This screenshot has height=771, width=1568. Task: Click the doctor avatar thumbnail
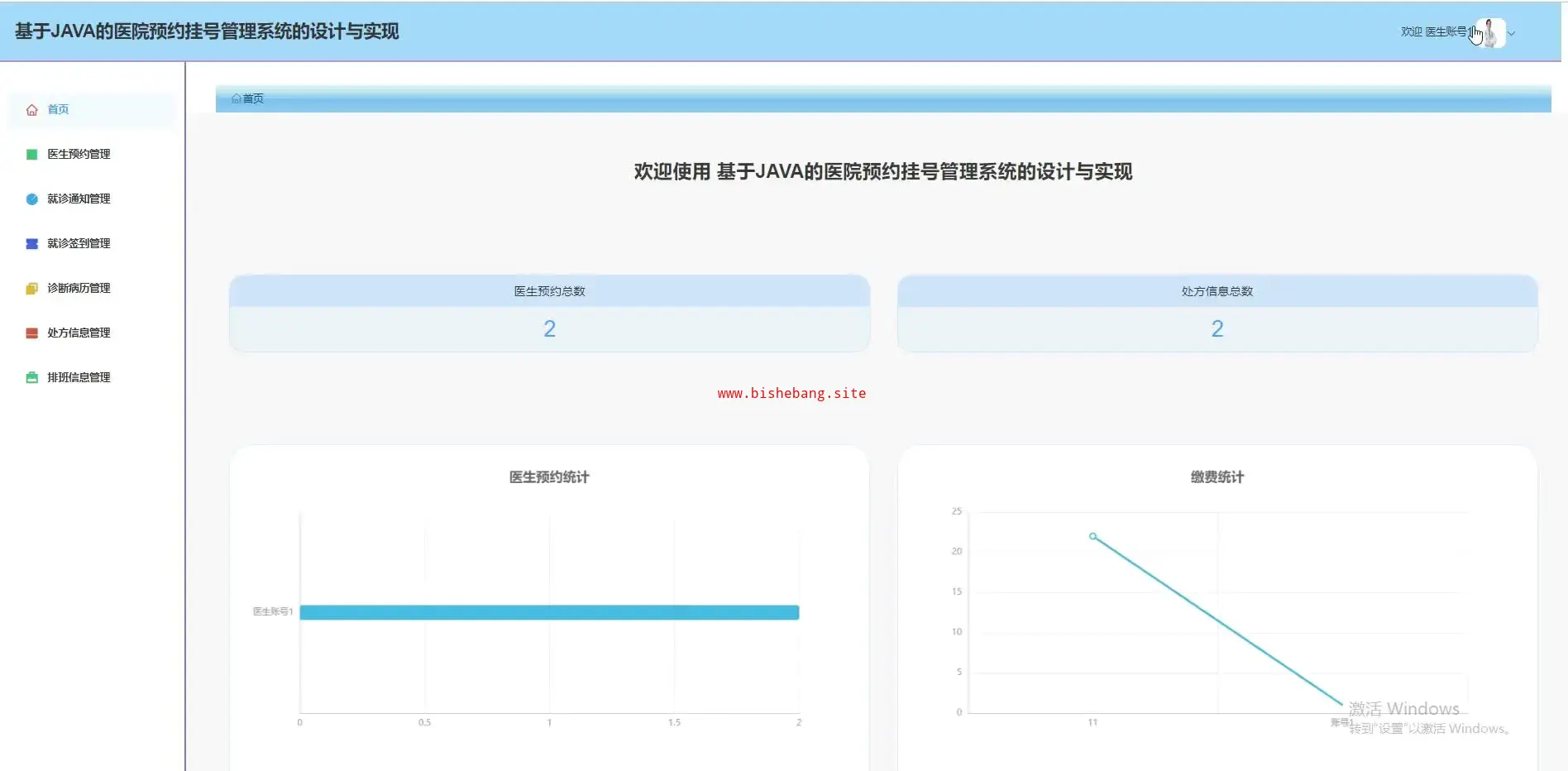tap(1490, 33)
